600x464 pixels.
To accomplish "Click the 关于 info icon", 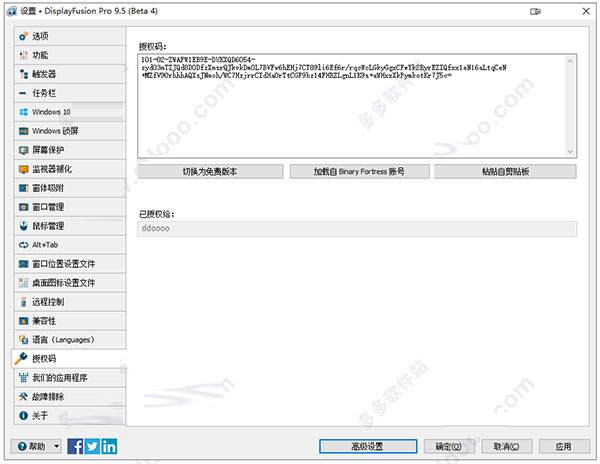I will pos(23,415).
